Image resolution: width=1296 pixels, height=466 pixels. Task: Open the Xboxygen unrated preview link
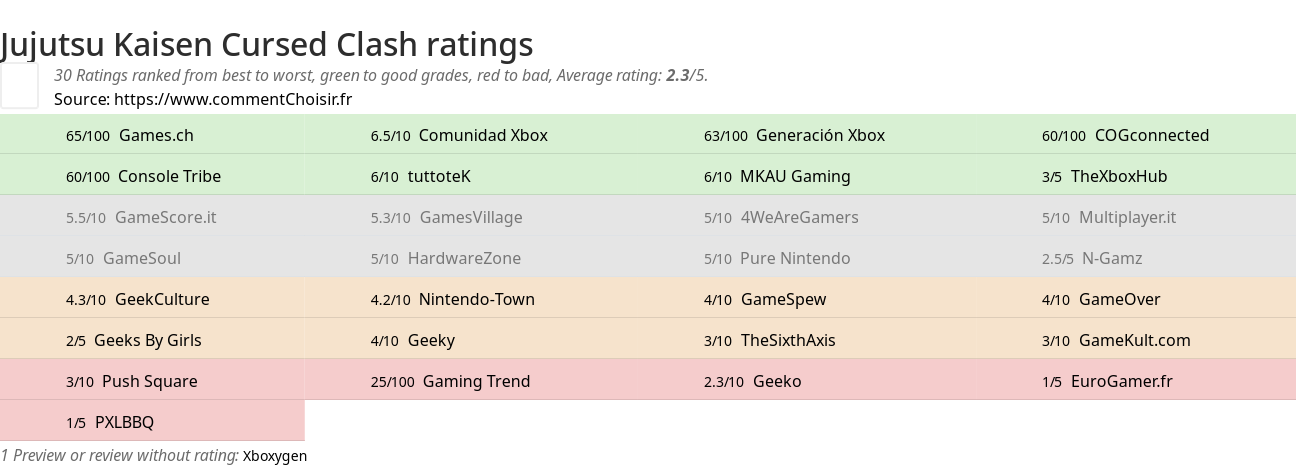tap(275, 456)
